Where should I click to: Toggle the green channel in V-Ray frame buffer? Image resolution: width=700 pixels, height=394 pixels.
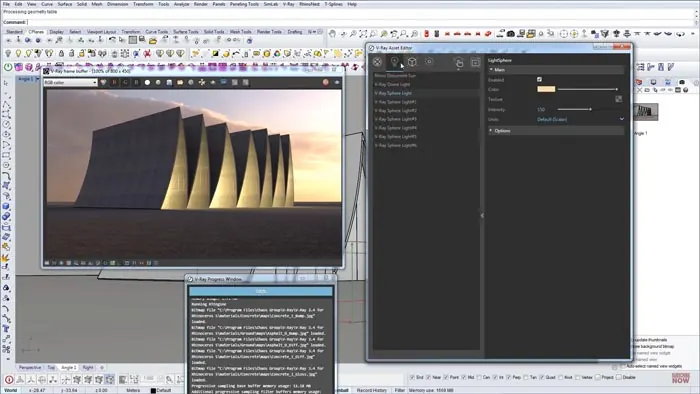[x=125, y=83]
